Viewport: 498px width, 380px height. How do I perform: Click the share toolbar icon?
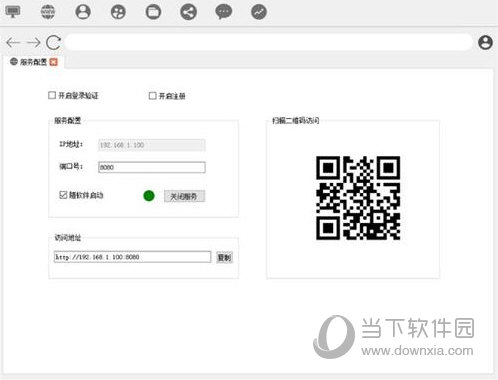(x=188, y=12)
